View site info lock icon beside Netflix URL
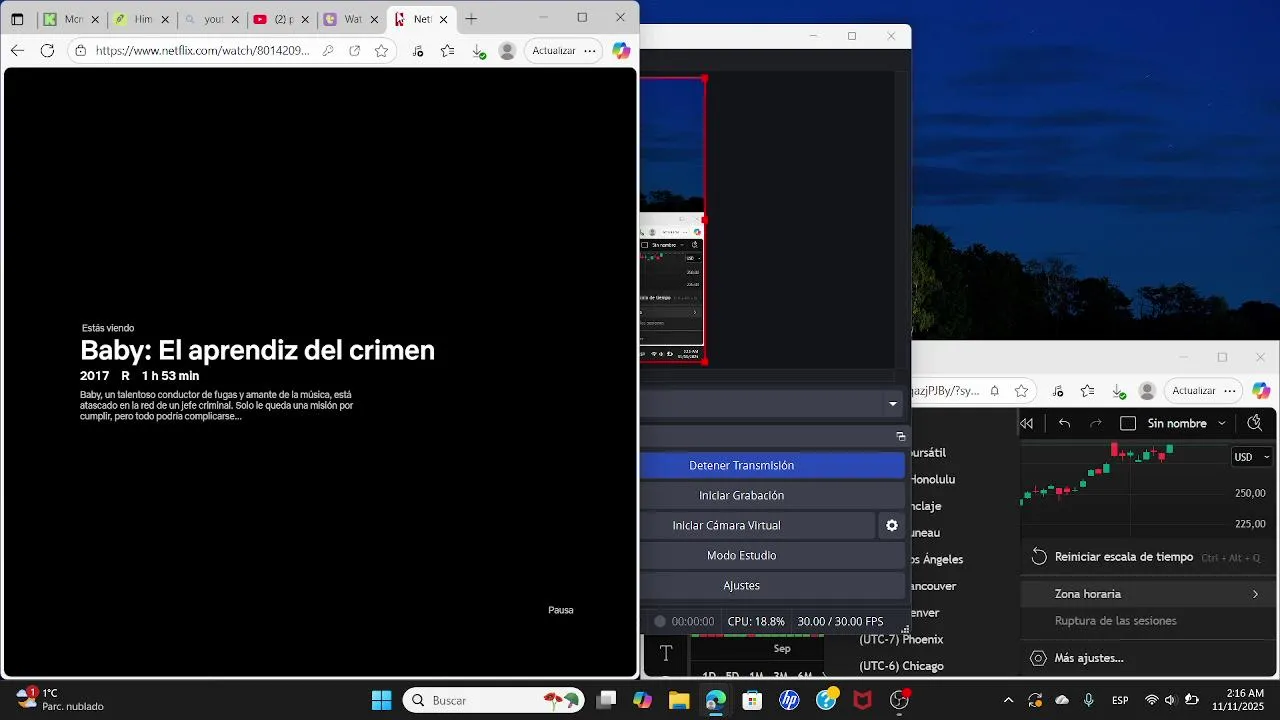Viewport: 1280px width, 720px height. coord(81,50)
